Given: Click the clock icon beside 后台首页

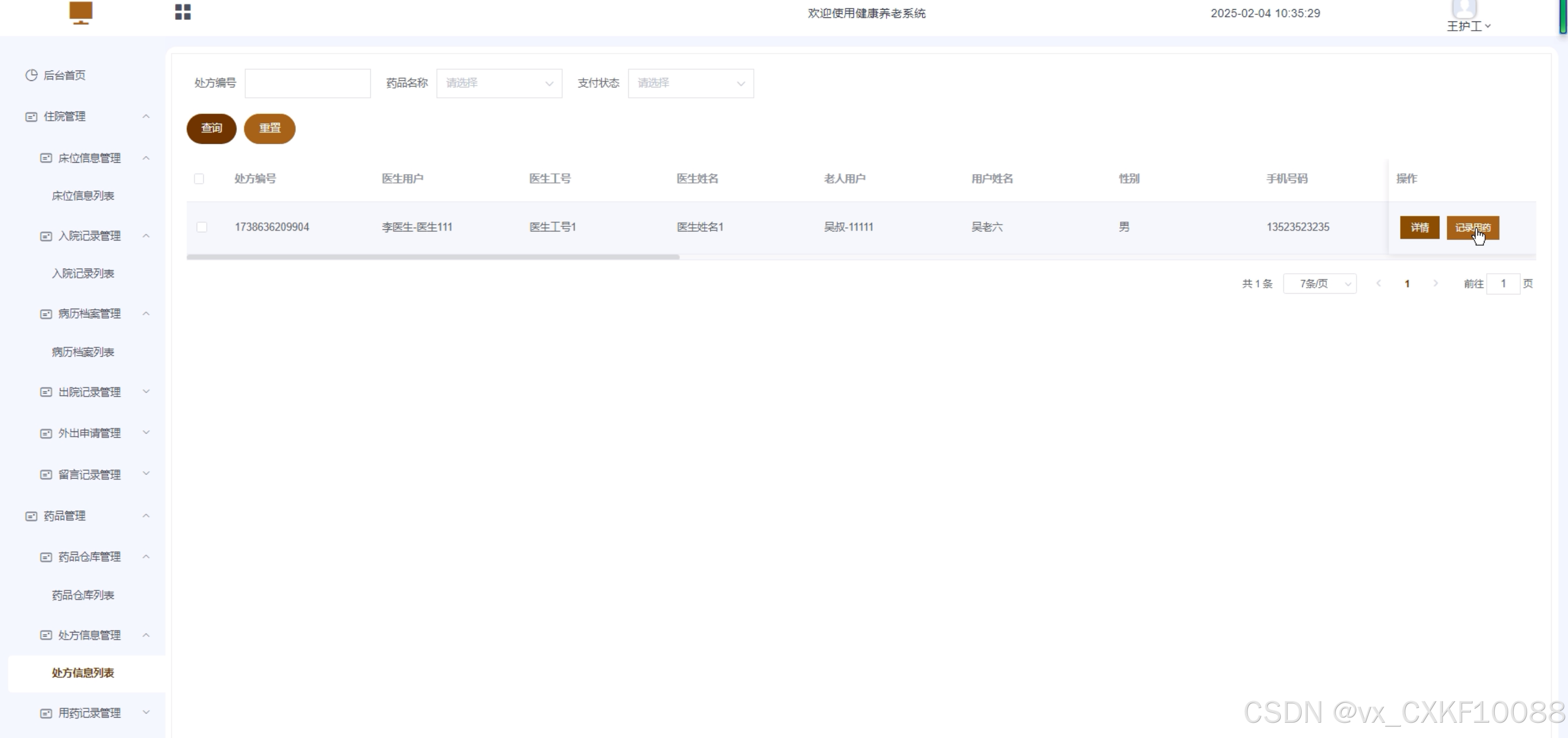Looking at the screenshot, I should 31,75.
